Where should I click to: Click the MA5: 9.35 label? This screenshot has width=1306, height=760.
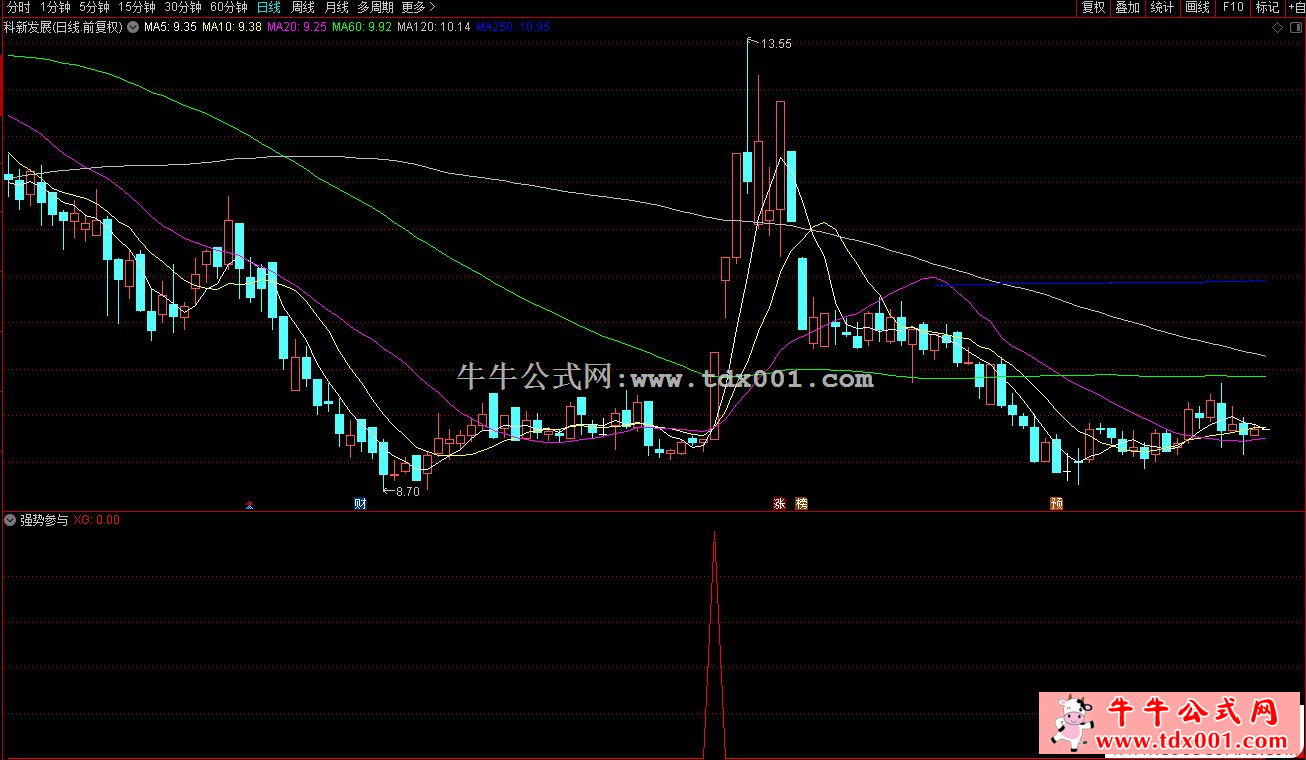click(x=170, y=27)
